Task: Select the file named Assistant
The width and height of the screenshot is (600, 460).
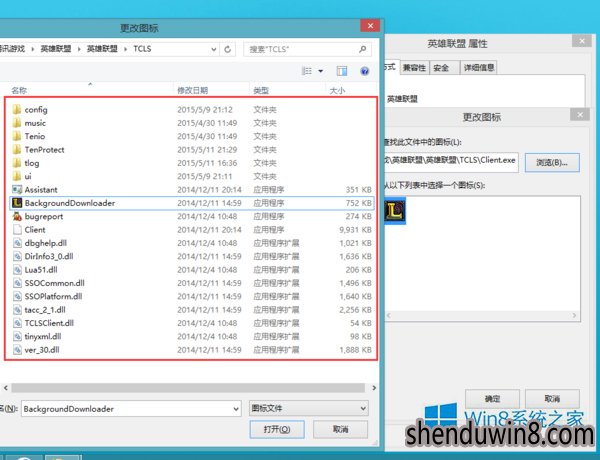Action: [x=41, y=190]
